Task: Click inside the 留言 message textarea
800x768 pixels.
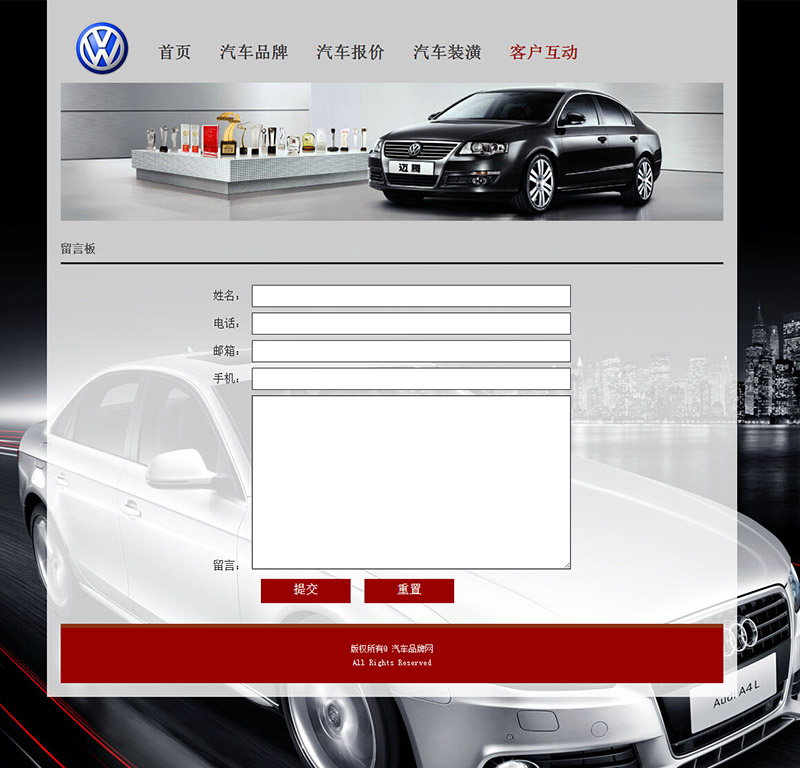Action: click(x=411, y=482)
